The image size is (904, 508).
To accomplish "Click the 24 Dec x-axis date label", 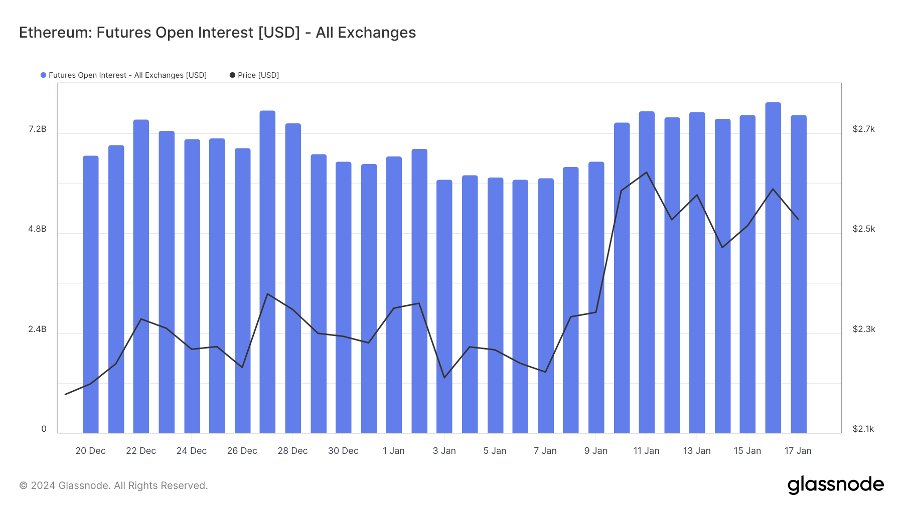I will point(192,451).
